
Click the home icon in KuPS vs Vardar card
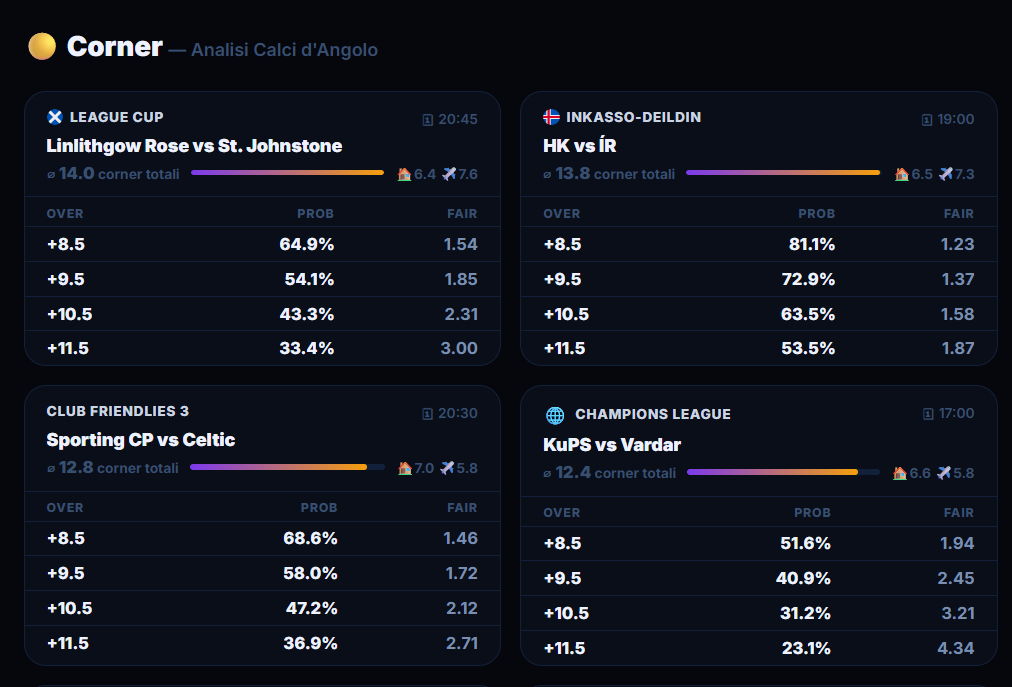pyautogui.click(x=900, y=473)
